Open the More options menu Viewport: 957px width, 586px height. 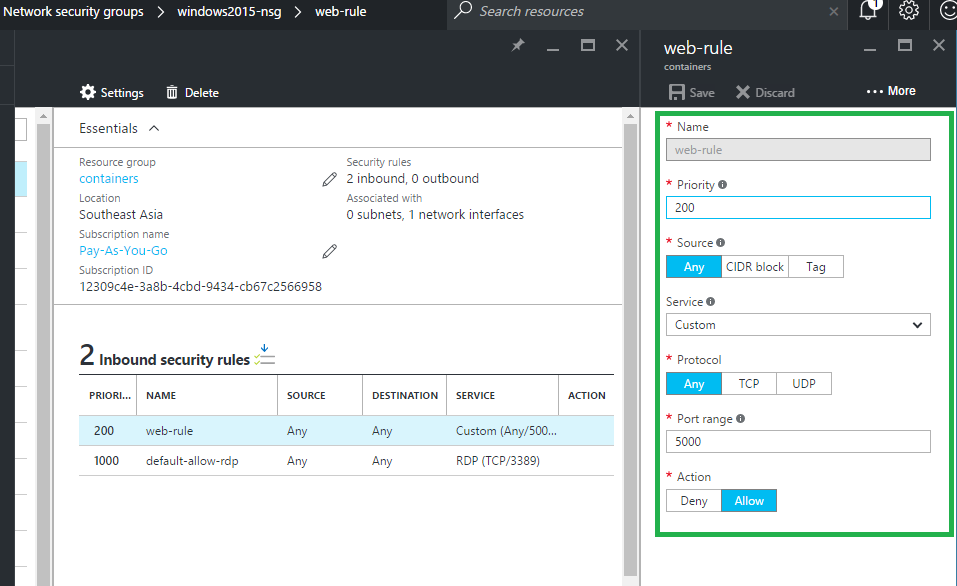(891, 91)
